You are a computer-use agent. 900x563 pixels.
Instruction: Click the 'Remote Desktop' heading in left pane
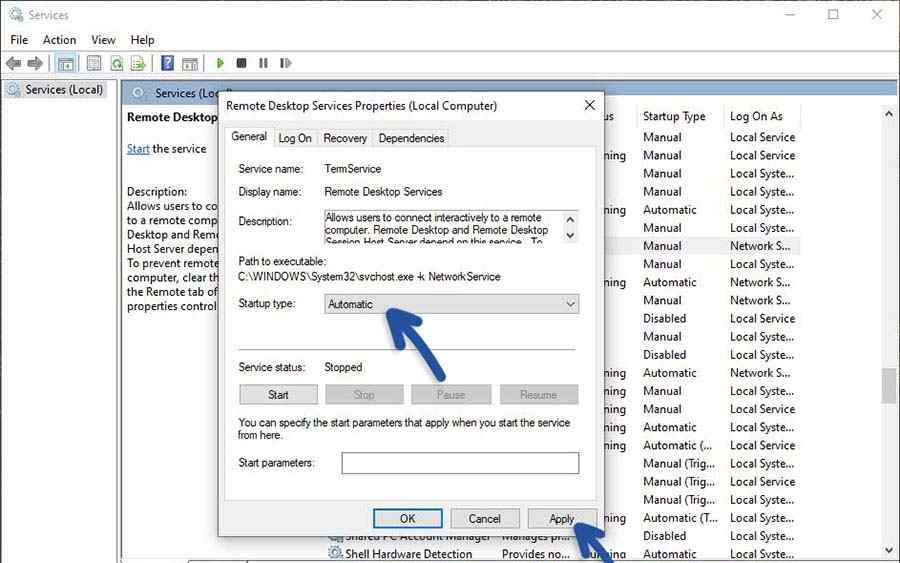tap(172, 117)
